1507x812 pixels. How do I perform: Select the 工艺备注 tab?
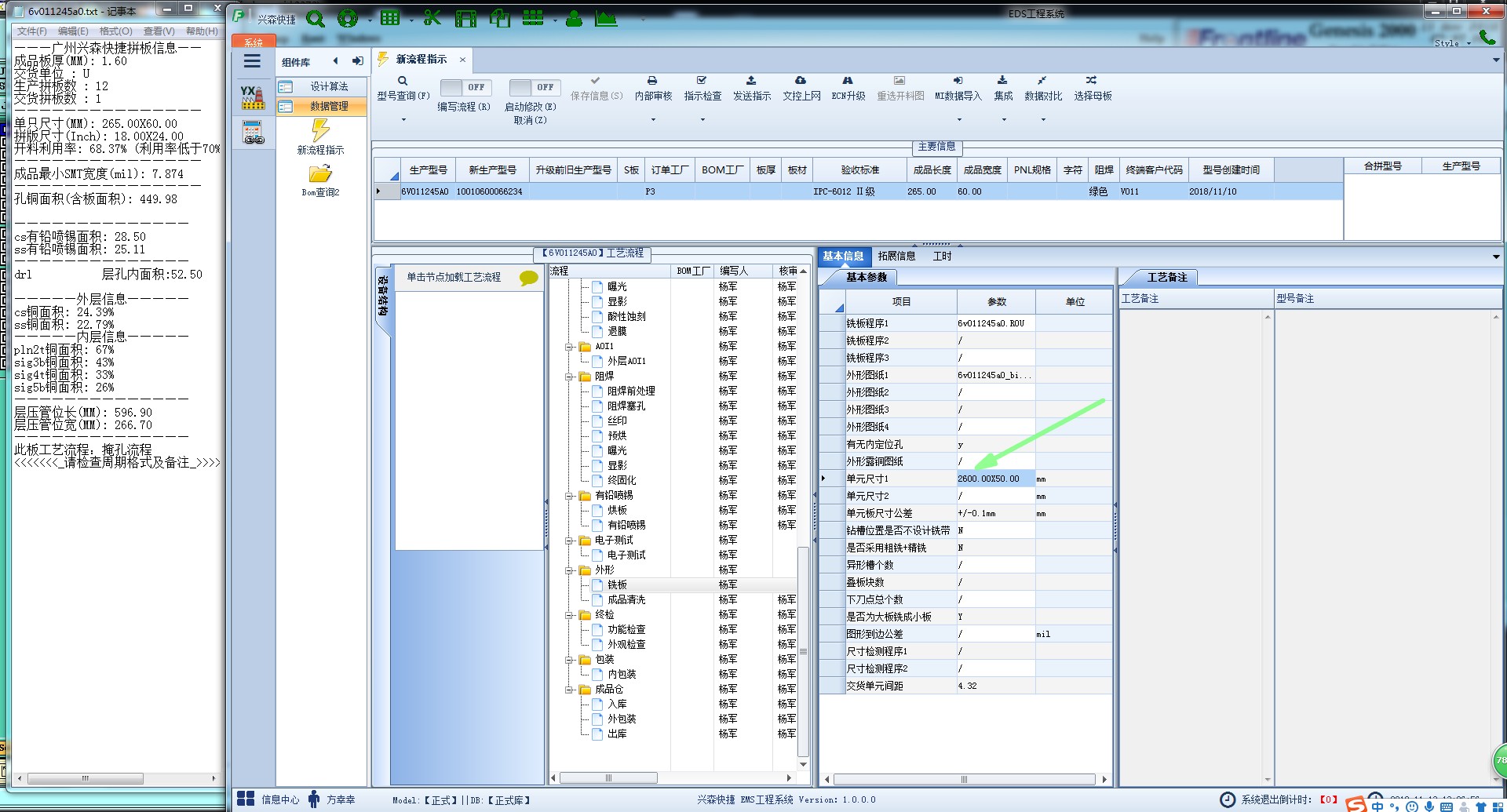[x=1167, y=277]
